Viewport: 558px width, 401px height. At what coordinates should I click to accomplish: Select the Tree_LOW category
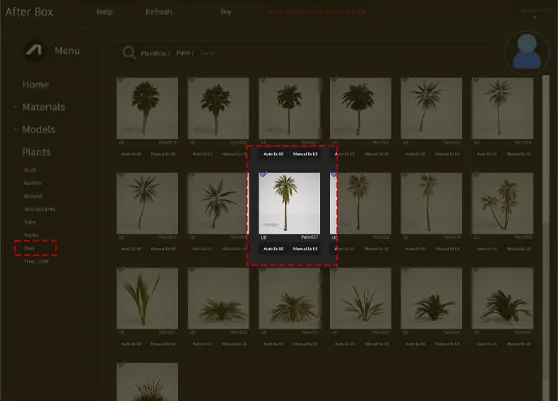(36, 262)
